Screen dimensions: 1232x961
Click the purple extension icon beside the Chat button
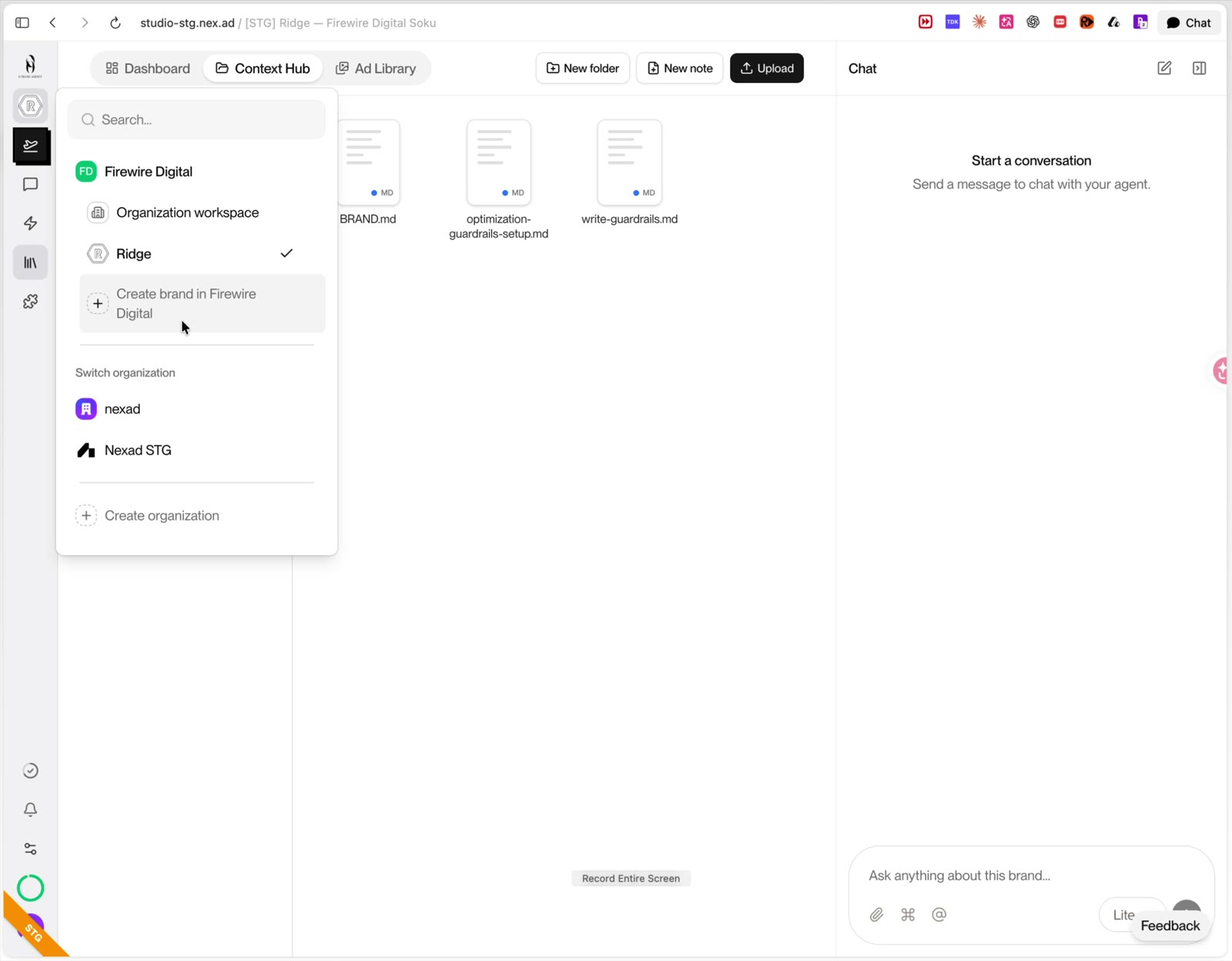1140,22
